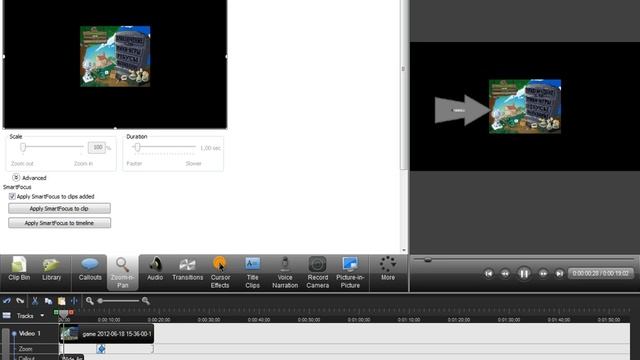Click the 0:00:10;00 timeline ruler mark

click(x=109, y=320)
